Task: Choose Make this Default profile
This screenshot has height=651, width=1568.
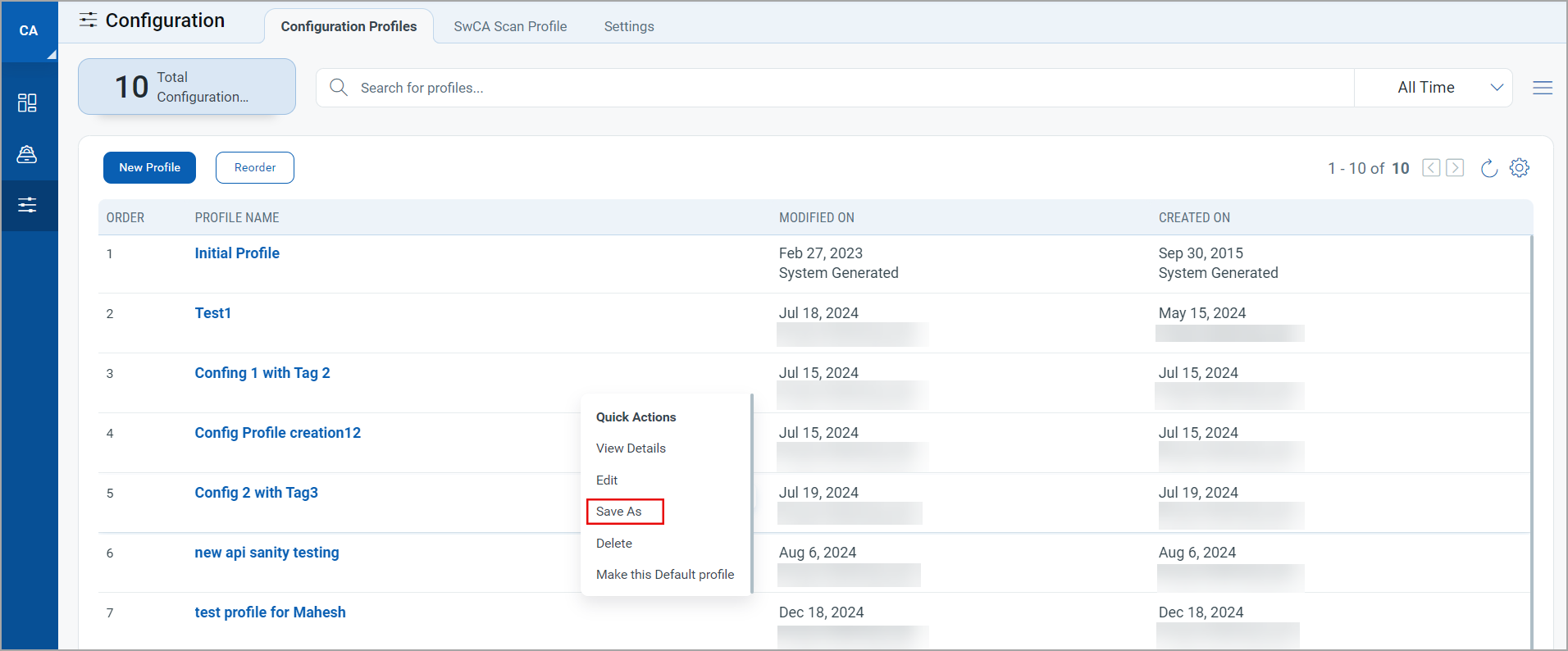Action: tap(665, 575)
